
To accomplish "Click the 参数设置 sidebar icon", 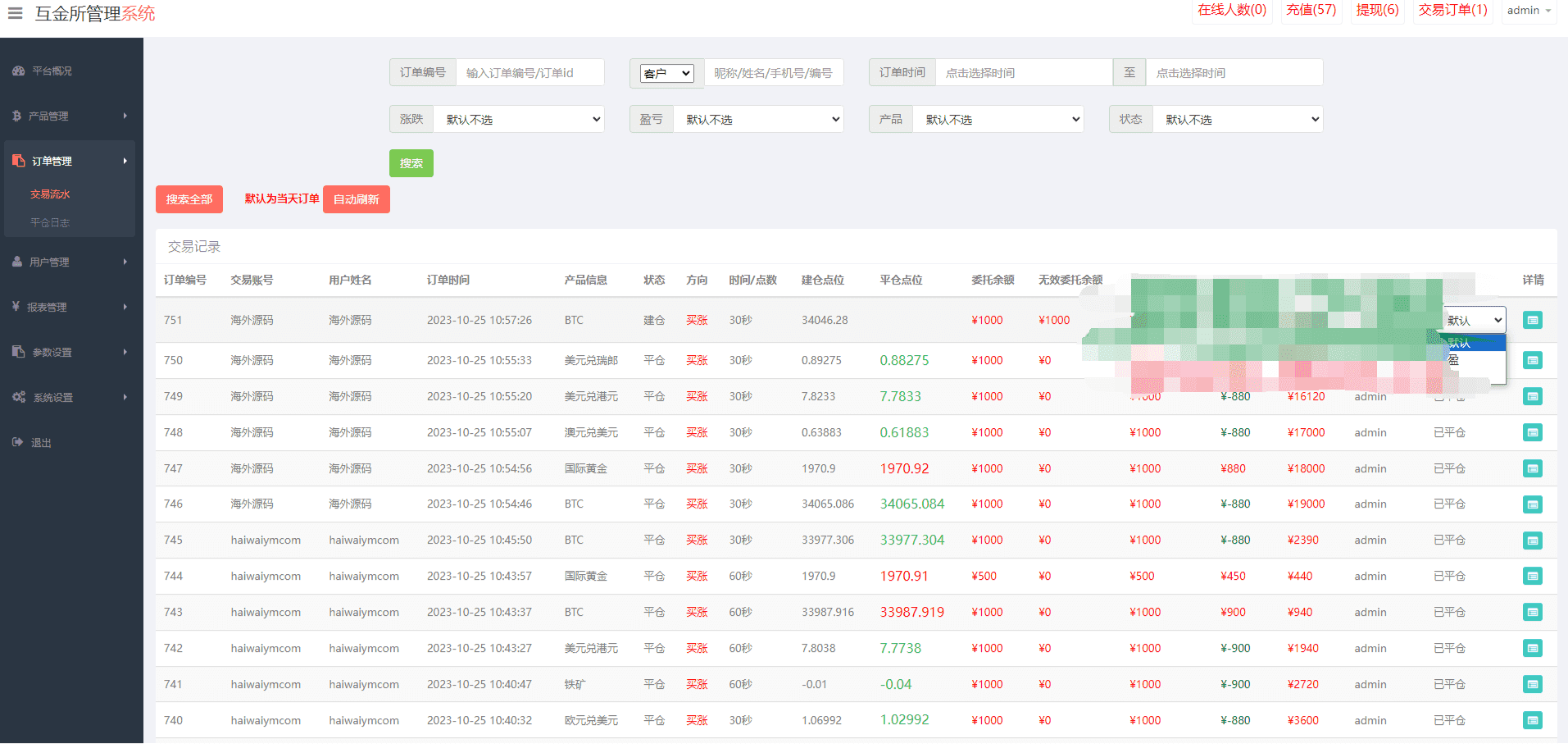I will tap(18, 351).
